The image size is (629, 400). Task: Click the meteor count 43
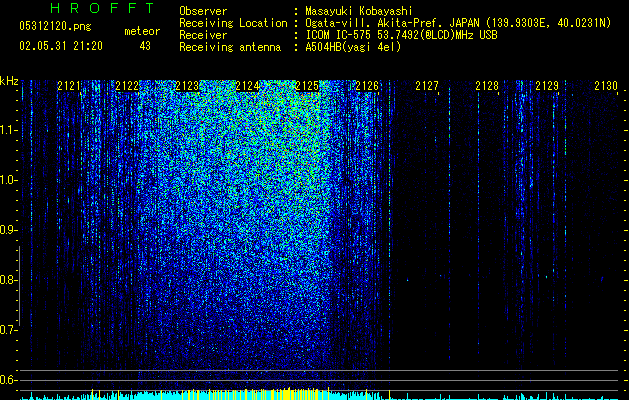click(145, 46)
